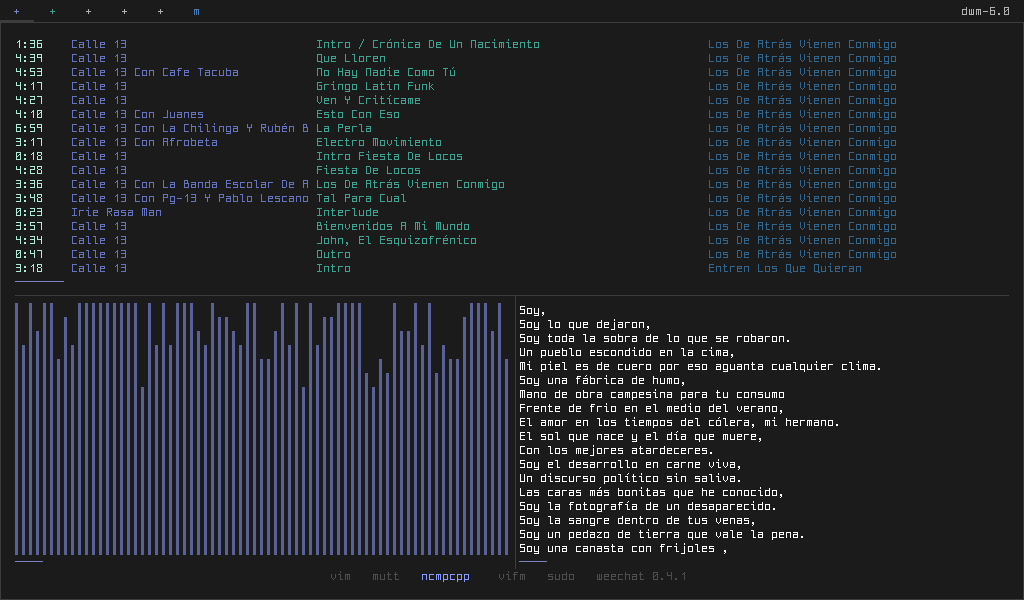The image size is (1024, 600).
Task: Select the sudo entry in bottom bar
Action: pos(561,576)
